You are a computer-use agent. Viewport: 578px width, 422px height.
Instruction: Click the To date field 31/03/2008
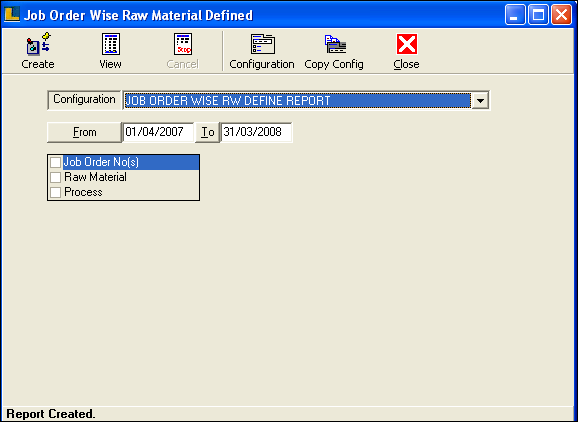point(256,132)
